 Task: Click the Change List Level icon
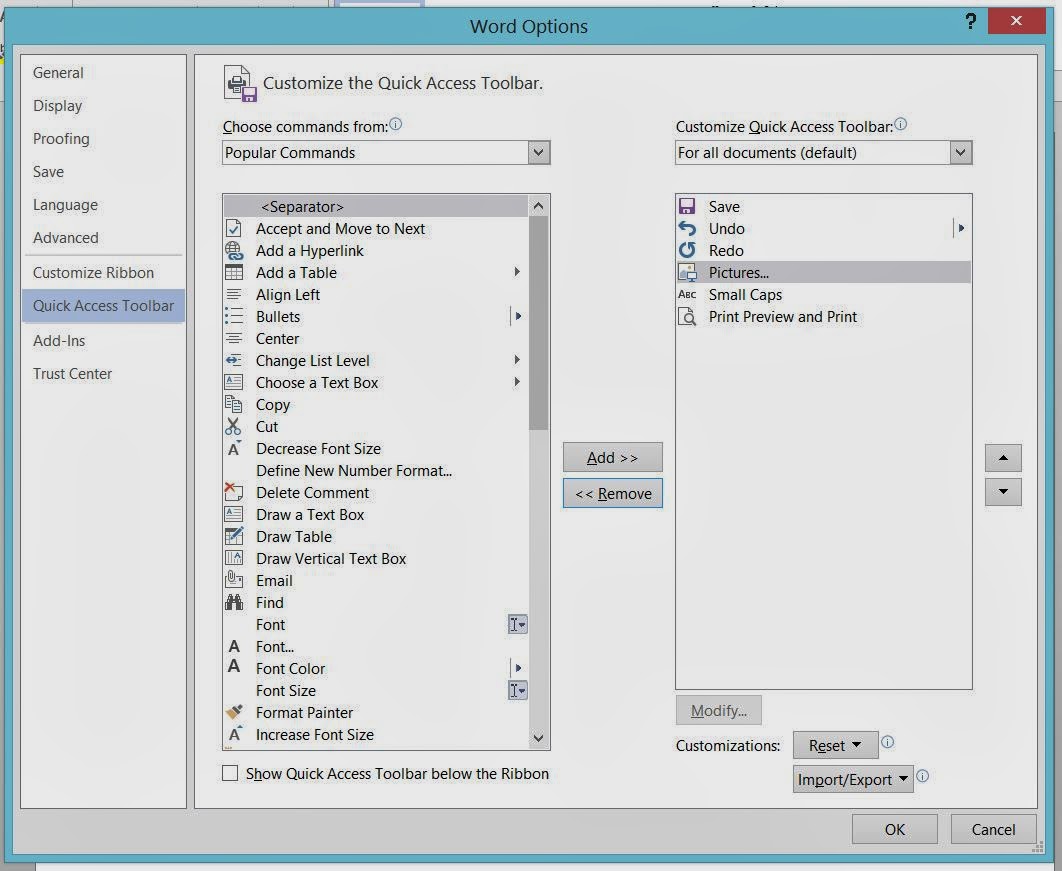(234, 360)
